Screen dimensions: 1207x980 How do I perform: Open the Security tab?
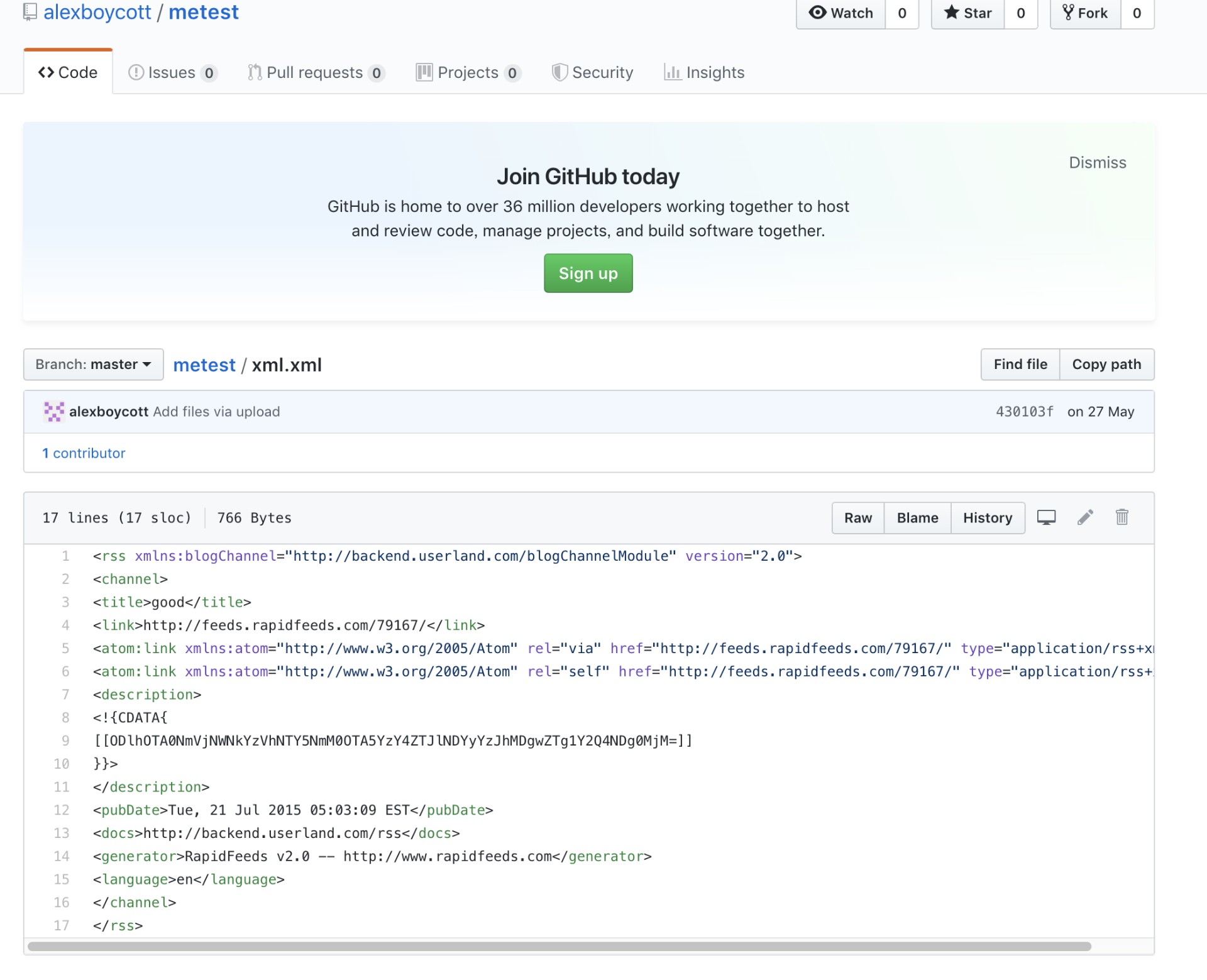coord(592,73)
